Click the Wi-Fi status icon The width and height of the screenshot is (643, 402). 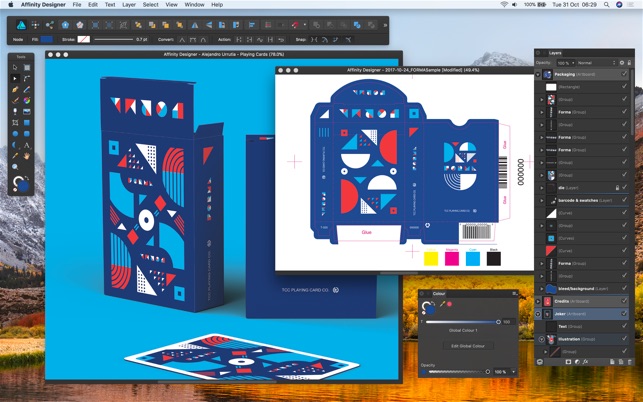(504, 5)
